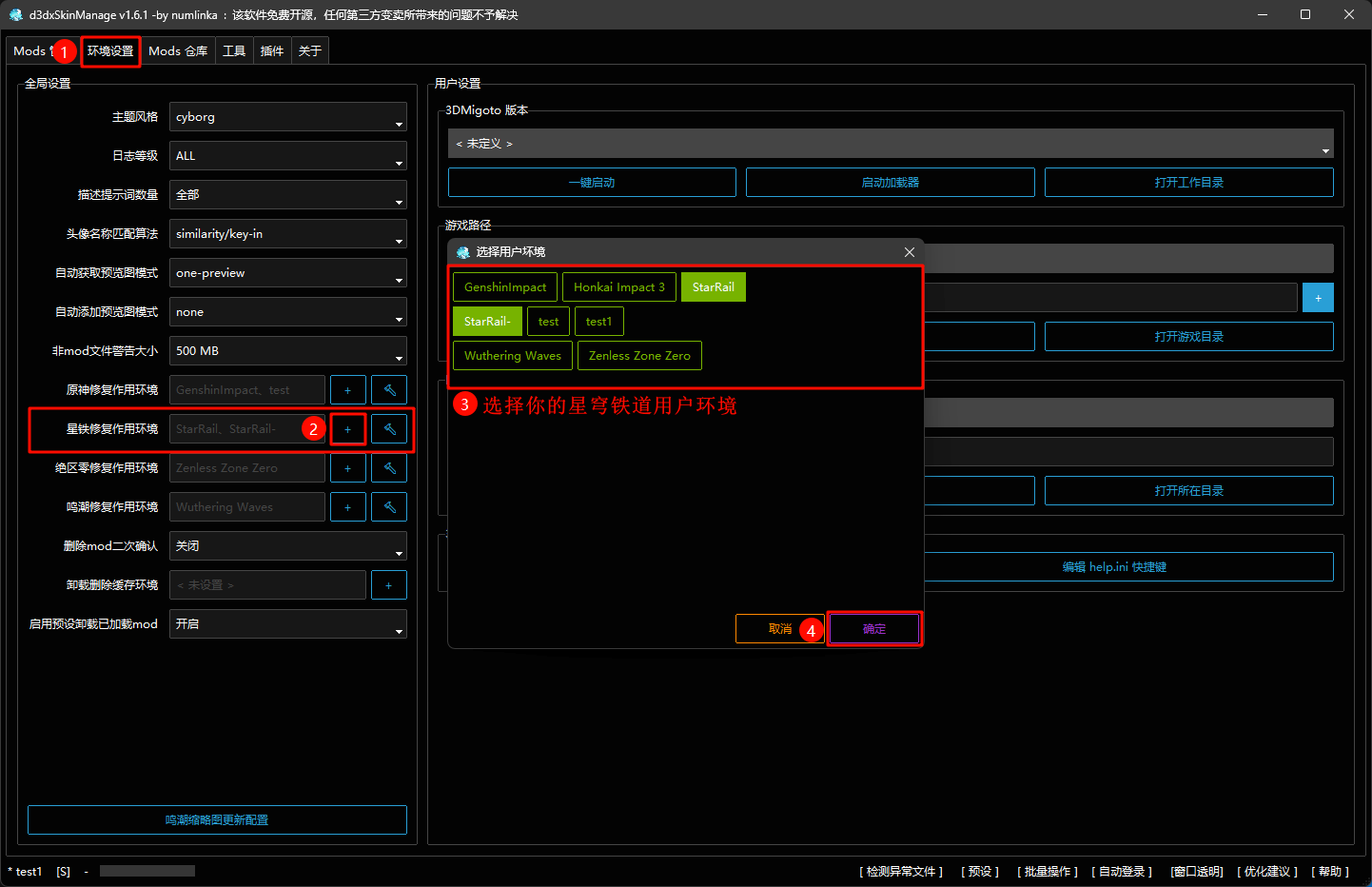Image resolution: width=1372 pixels, height=887 pixels.
Task: Click the 一键启动 button
Action: pyautogui.click(x=592, y=183)
